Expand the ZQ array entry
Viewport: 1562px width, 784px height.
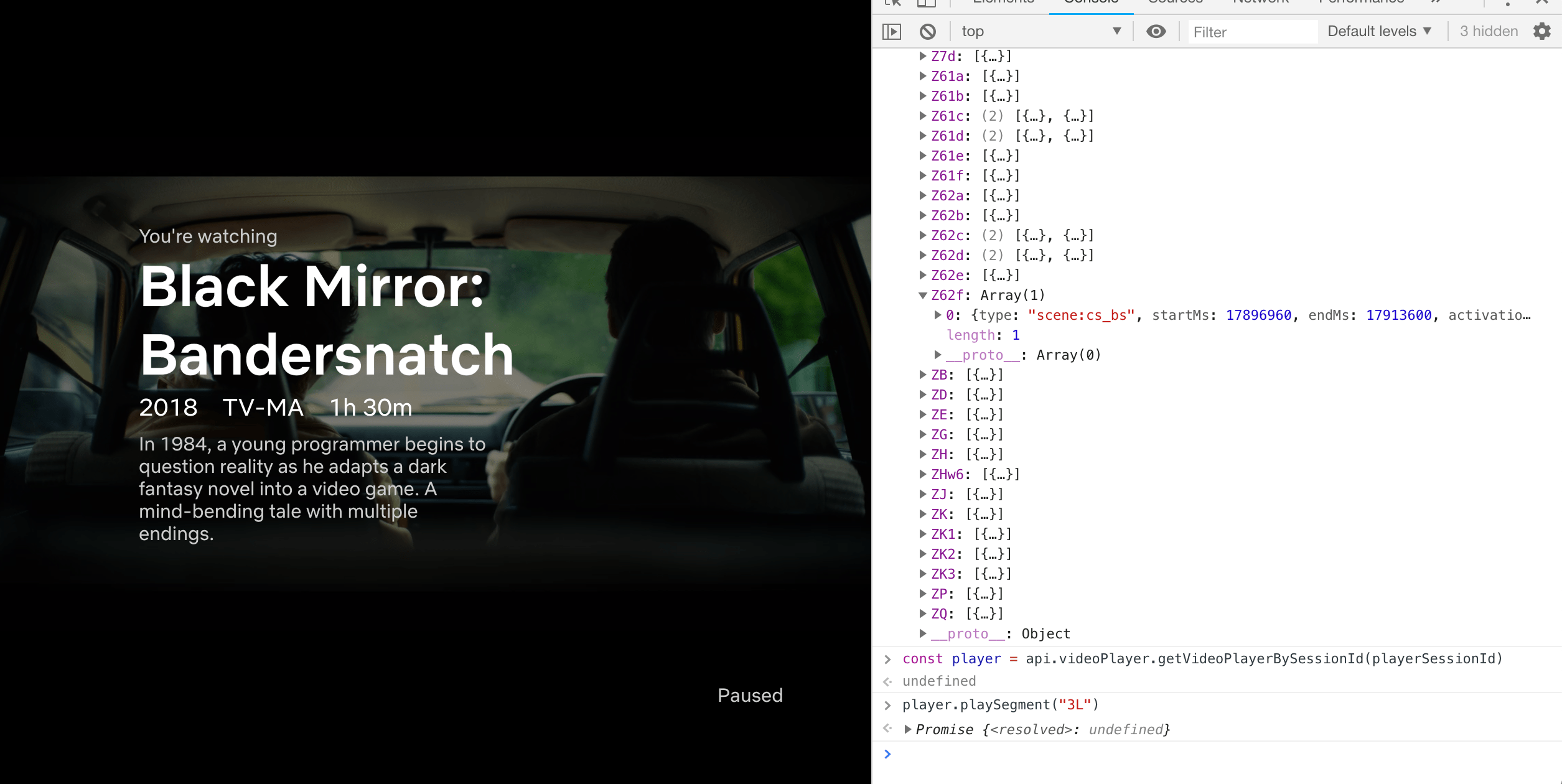point(923,614)
